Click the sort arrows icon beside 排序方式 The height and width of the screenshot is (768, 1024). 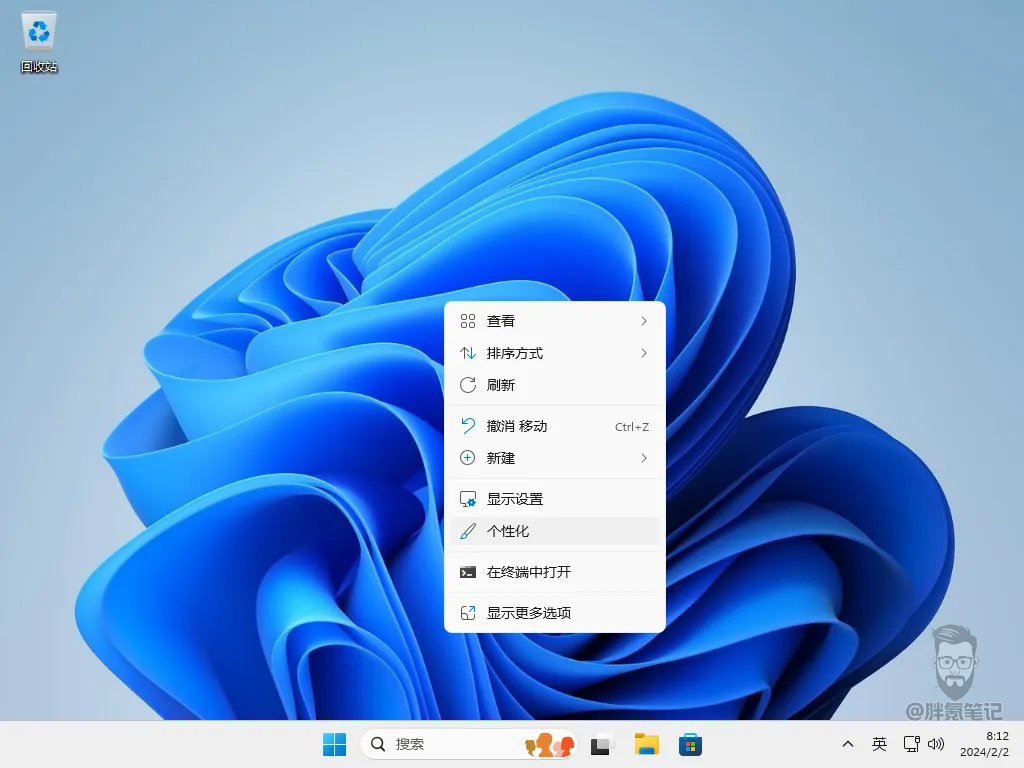click(468, 353)
